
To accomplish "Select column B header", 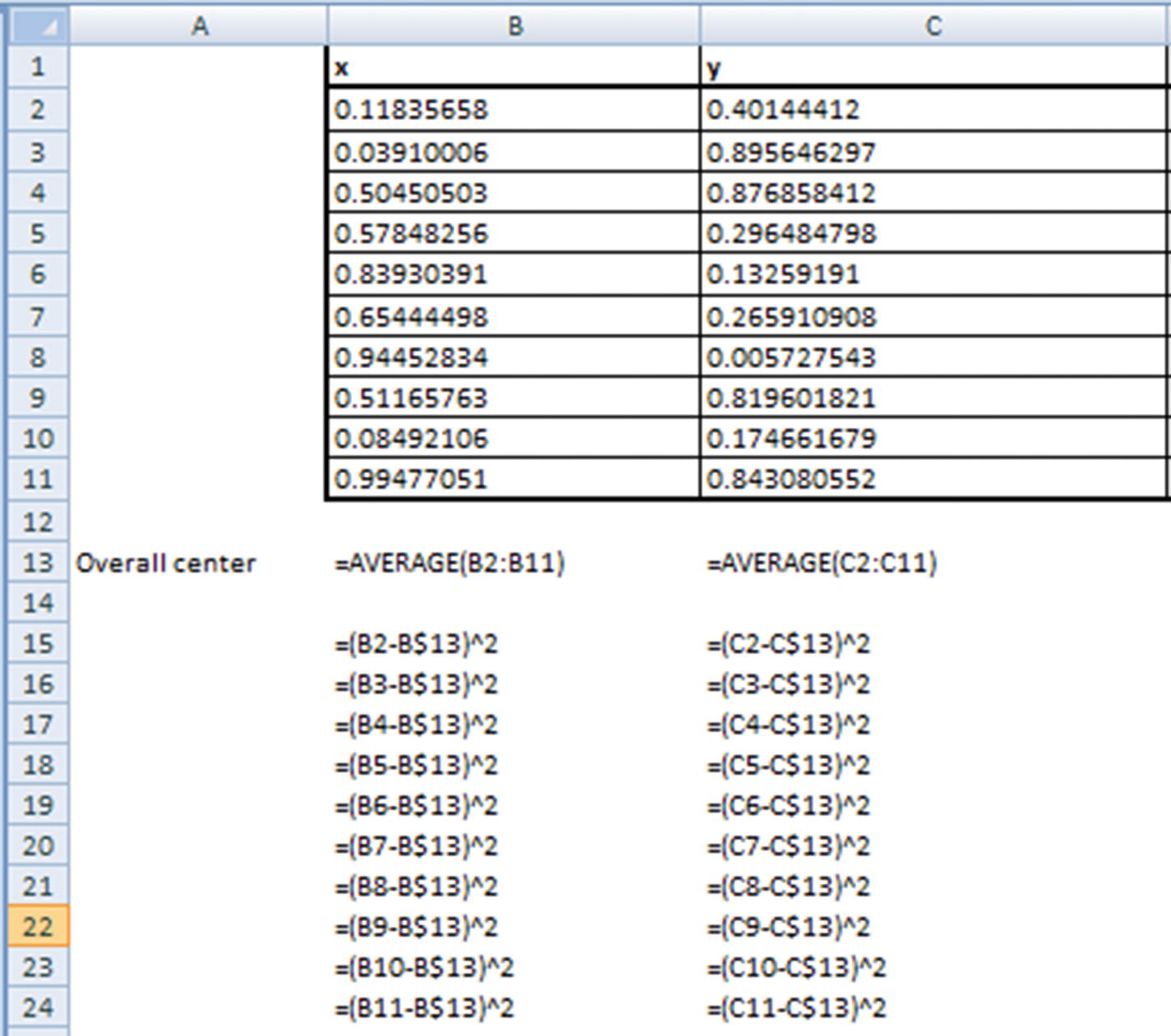I will coord(514,26).
